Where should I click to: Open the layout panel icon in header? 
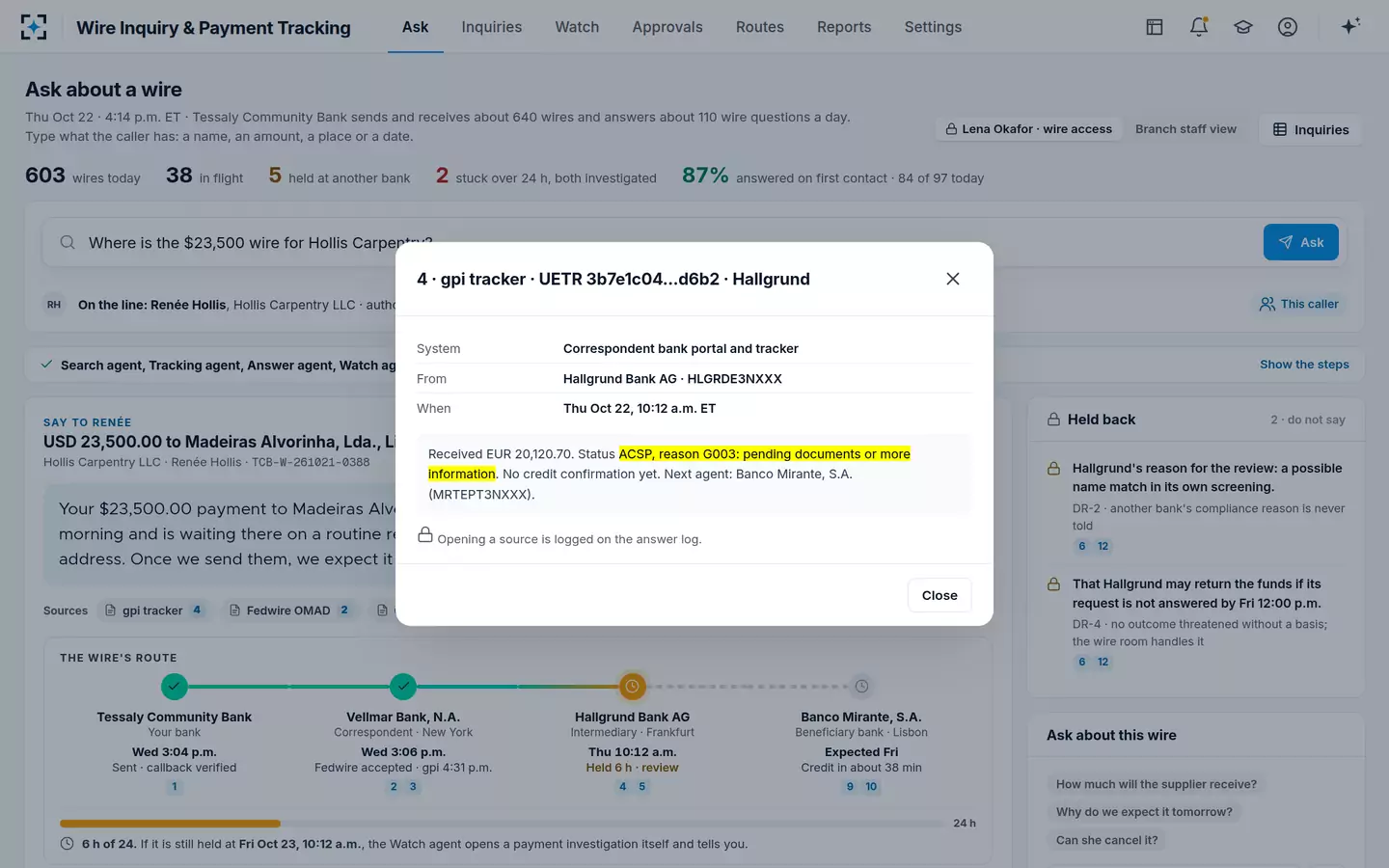coord(1155,27)
